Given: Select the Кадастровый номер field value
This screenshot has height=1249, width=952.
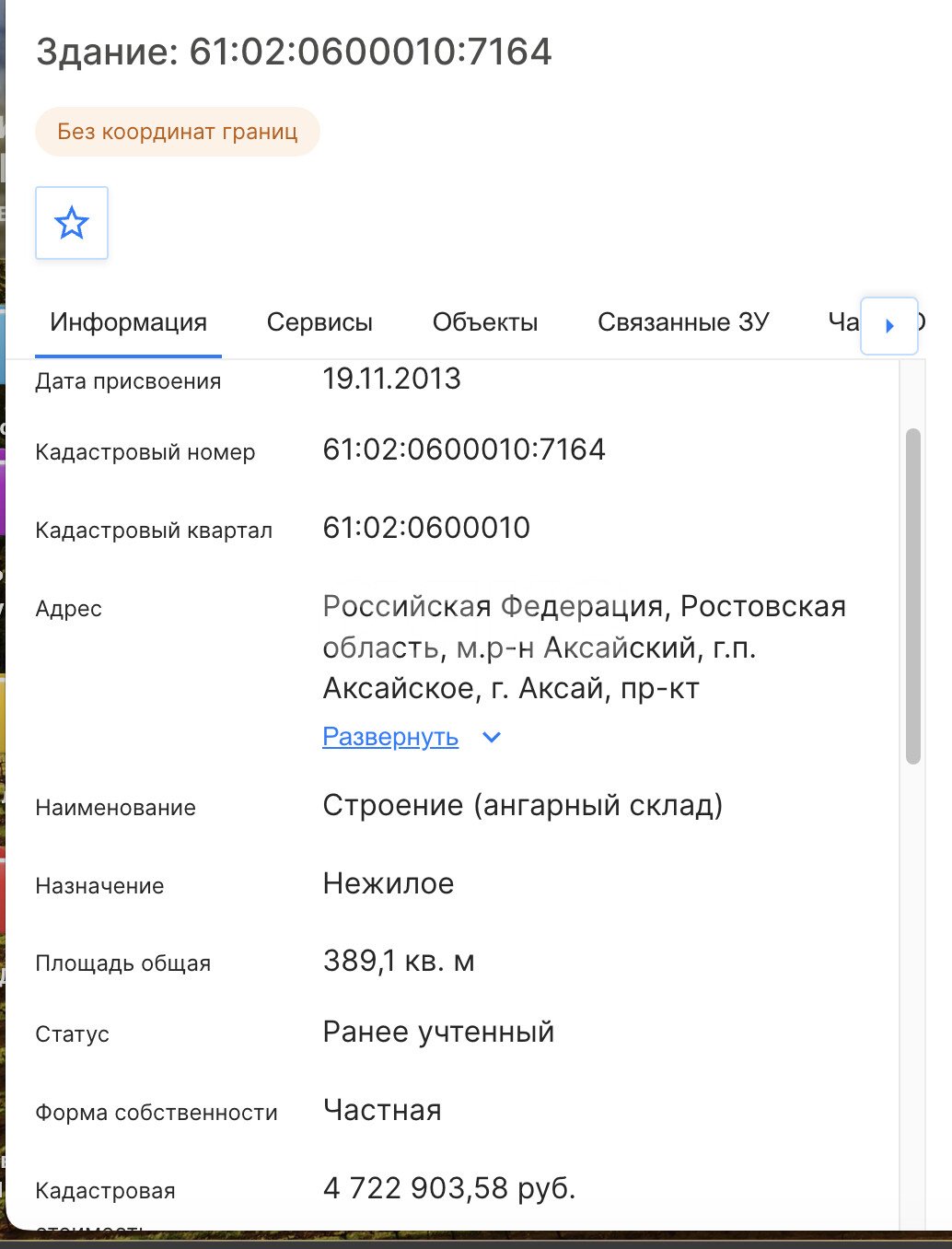Looking at the screenshot, I should click(464, 449).
